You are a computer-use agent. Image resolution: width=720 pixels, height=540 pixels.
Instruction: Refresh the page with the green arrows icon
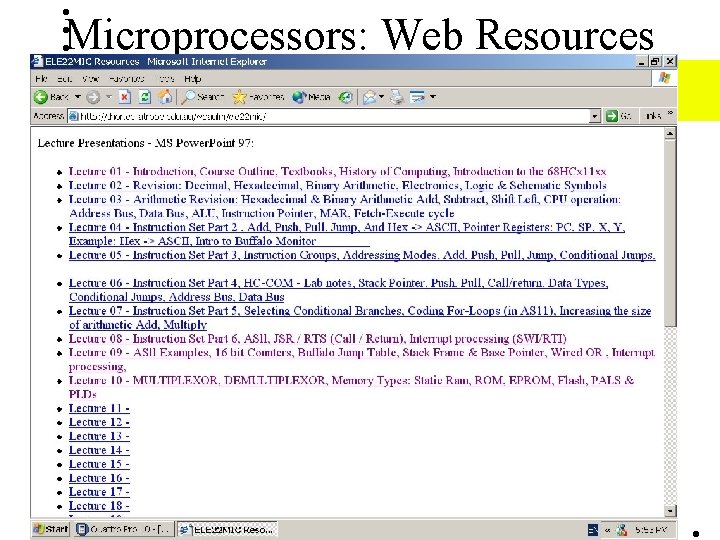point(145,97)
